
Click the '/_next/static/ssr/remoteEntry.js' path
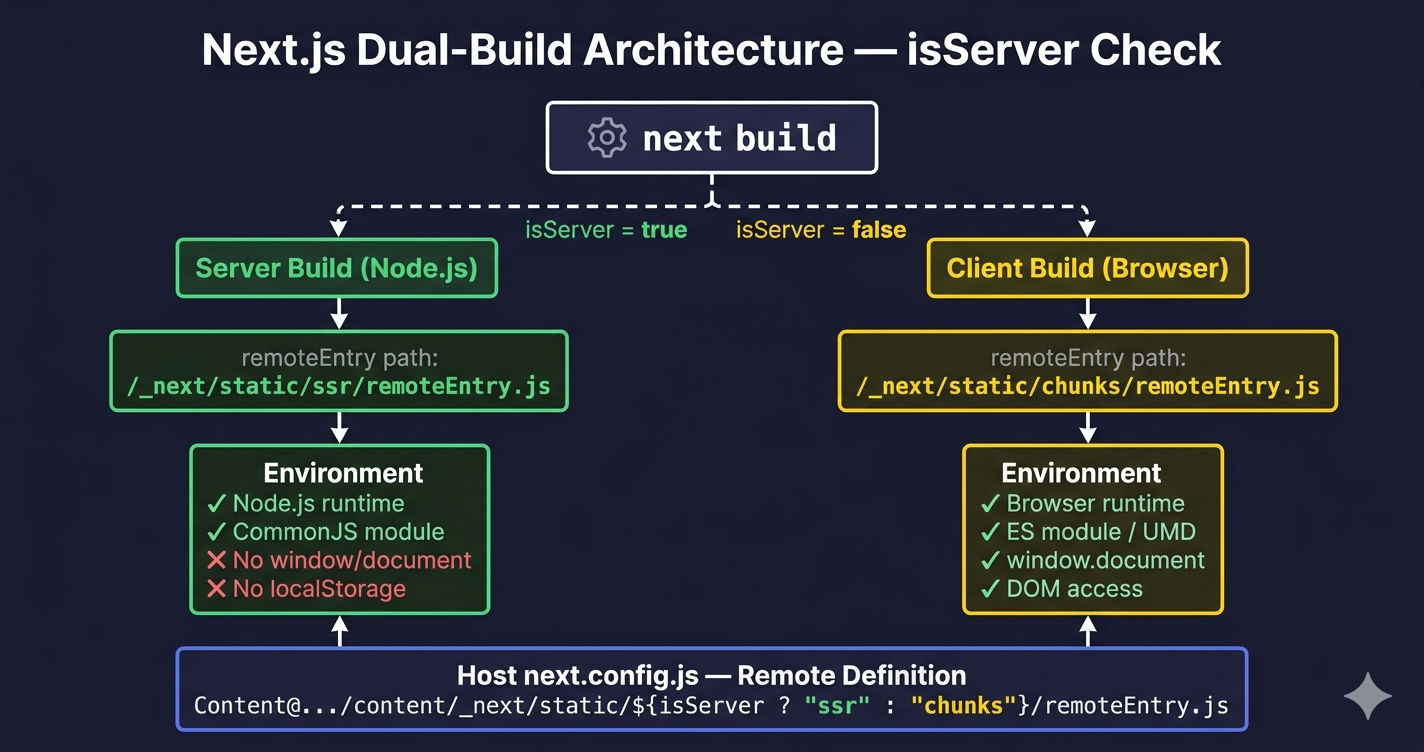point(339,386)
